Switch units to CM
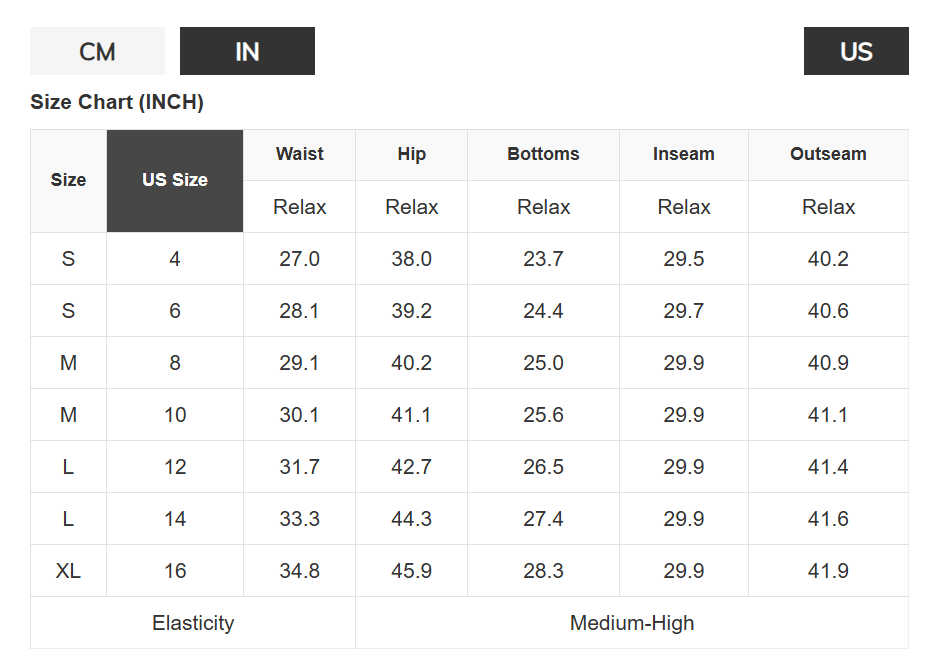 tap(97, 51)
